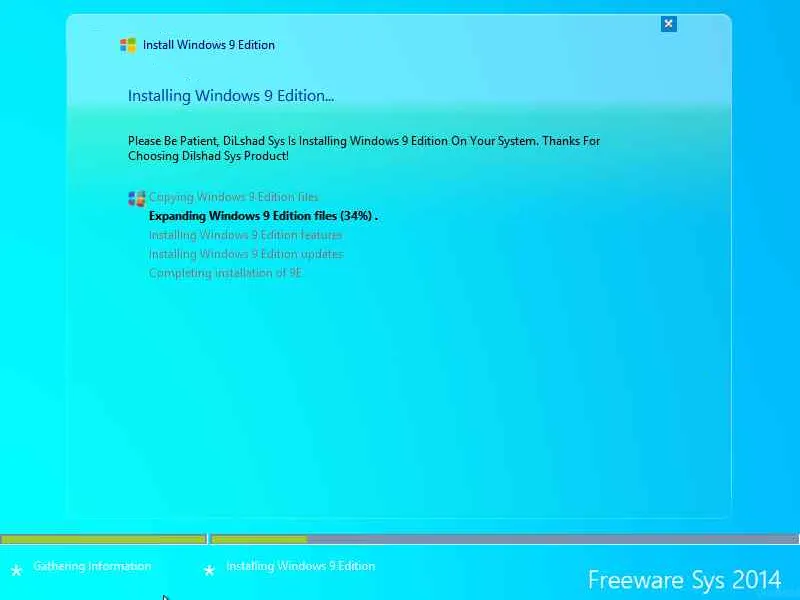
Task: Click the bottom 'Installing Windows 9 Edition' stage label
Action: pos(301,566)
